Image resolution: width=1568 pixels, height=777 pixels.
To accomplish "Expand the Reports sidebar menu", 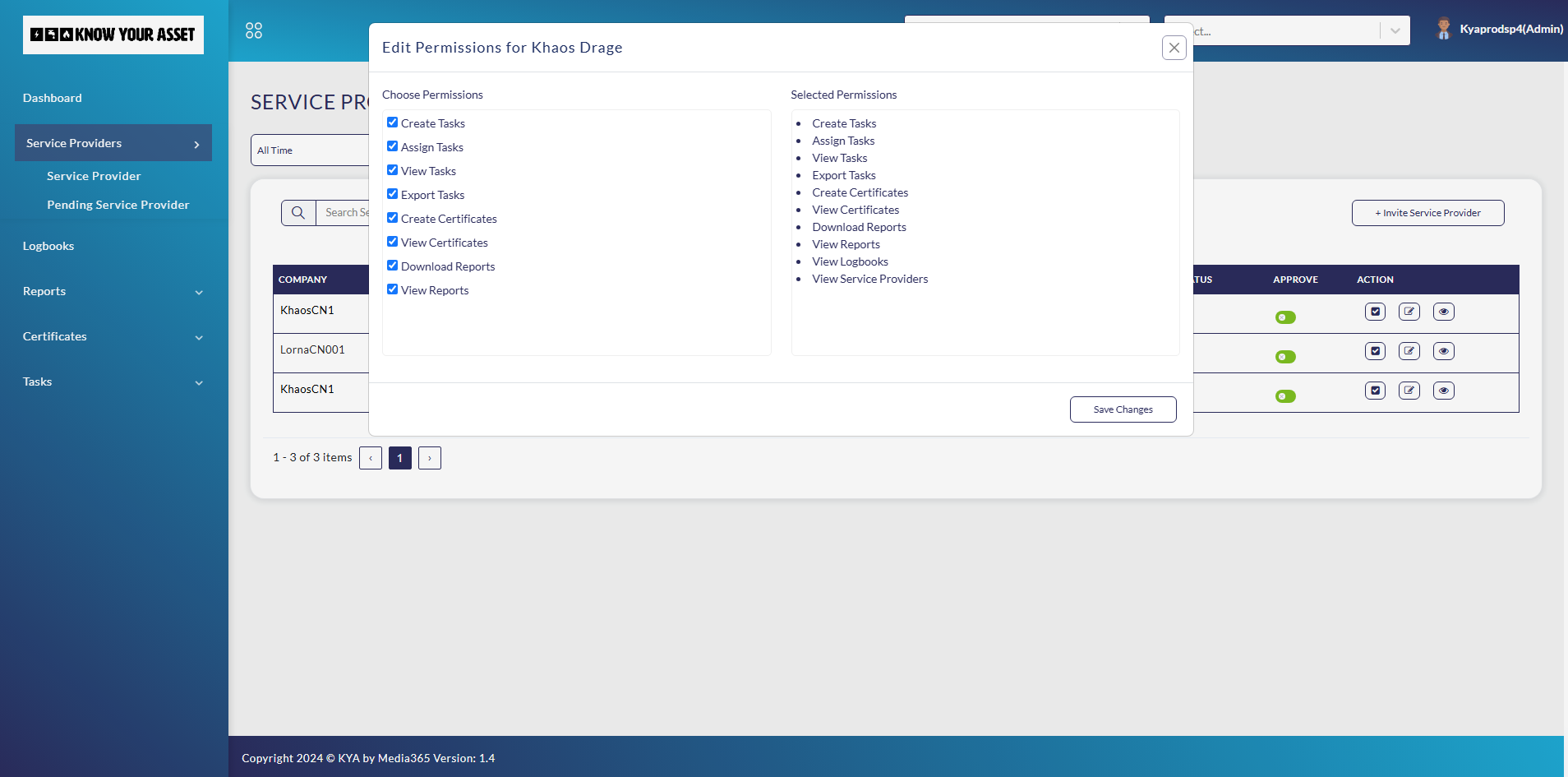I will pyautogui.click(x=113, y=291).
